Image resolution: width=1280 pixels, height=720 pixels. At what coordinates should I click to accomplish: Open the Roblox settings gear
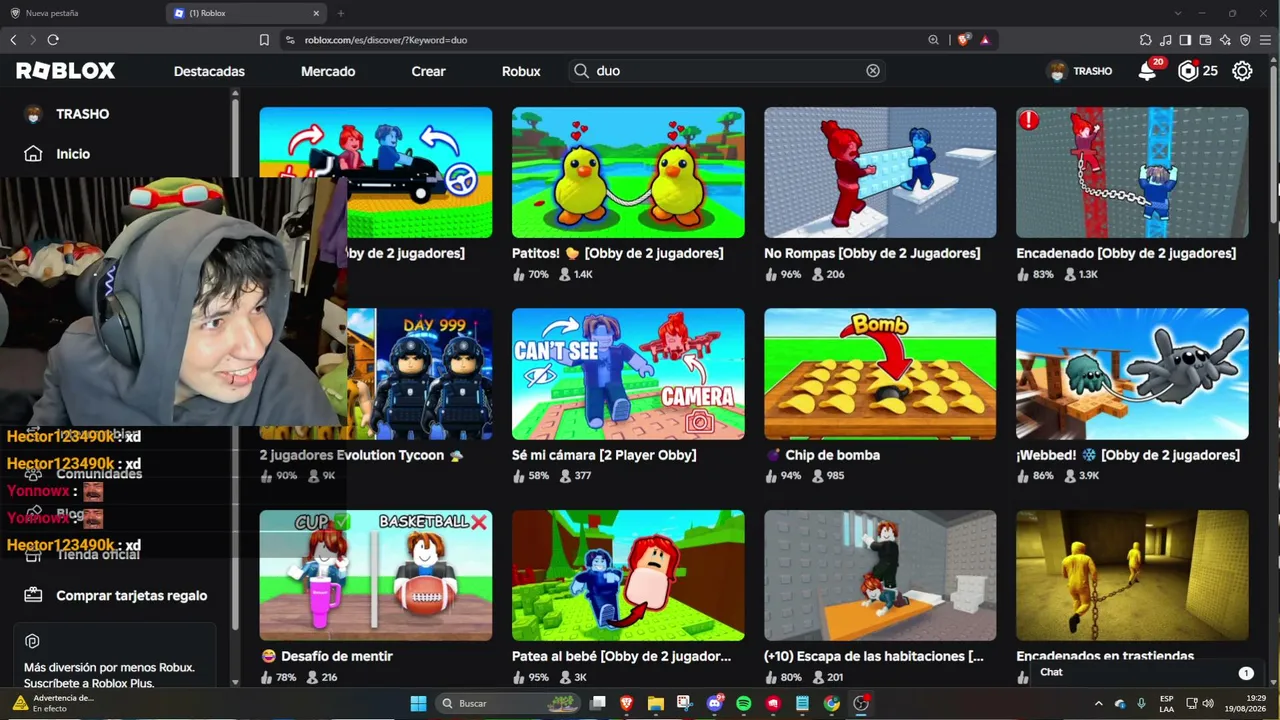click(1242, 71)
